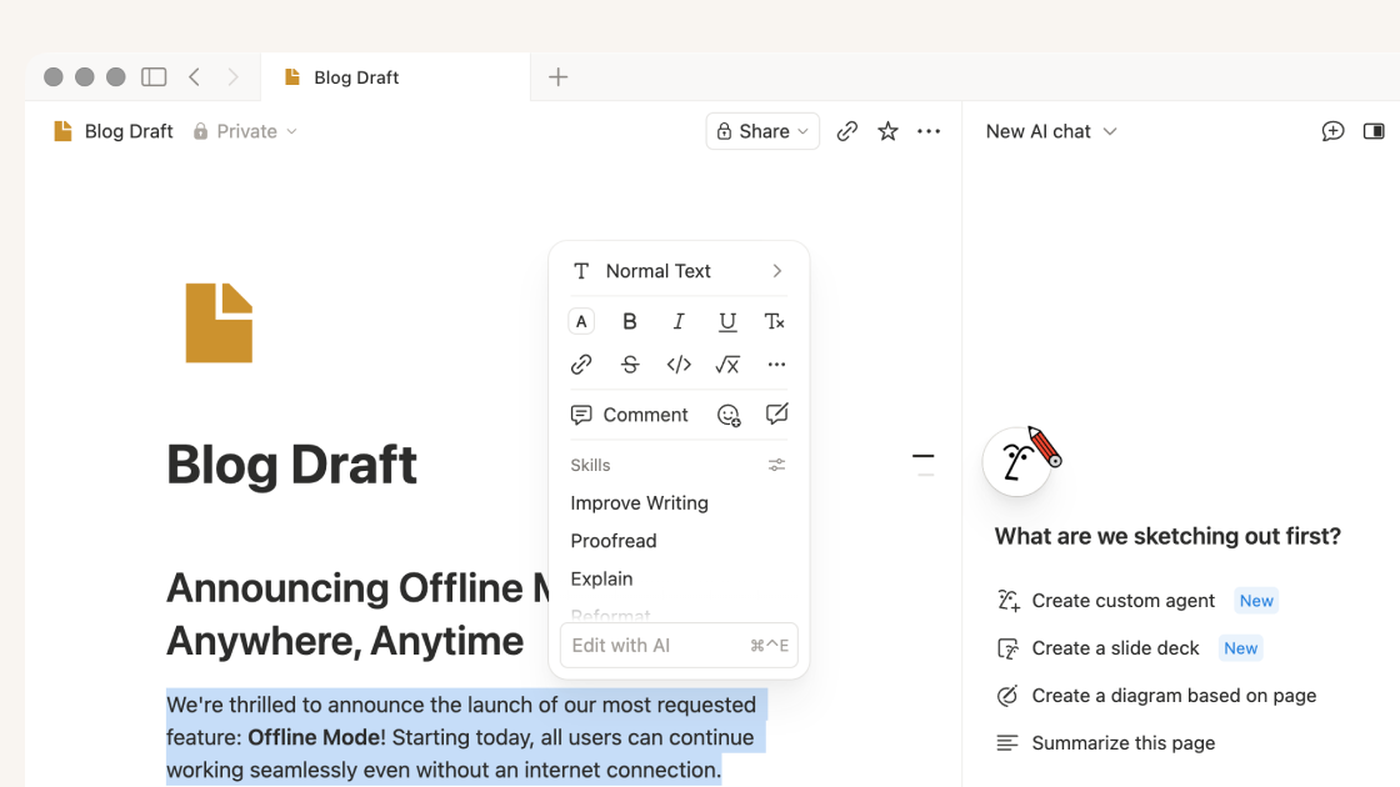This screenshot has height=787, width=1400.
Task: Focus the Edit with AI input field
Action: [x=679, y=645]
